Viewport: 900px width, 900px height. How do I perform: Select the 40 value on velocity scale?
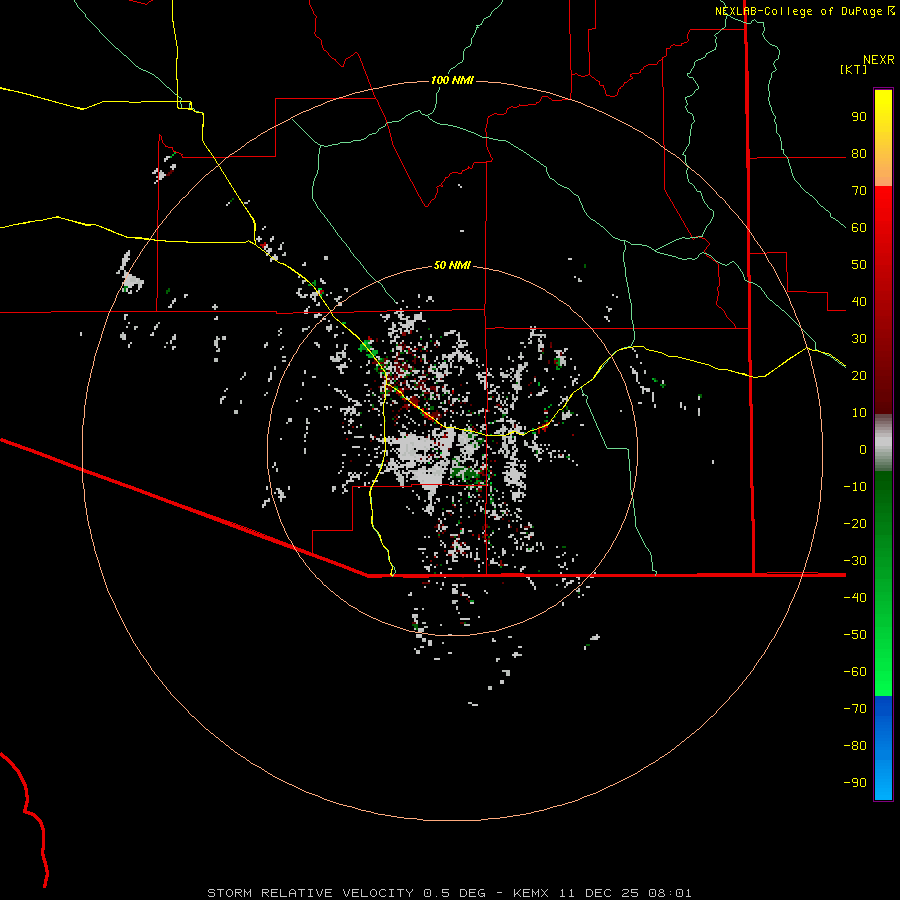pos(859,302)
